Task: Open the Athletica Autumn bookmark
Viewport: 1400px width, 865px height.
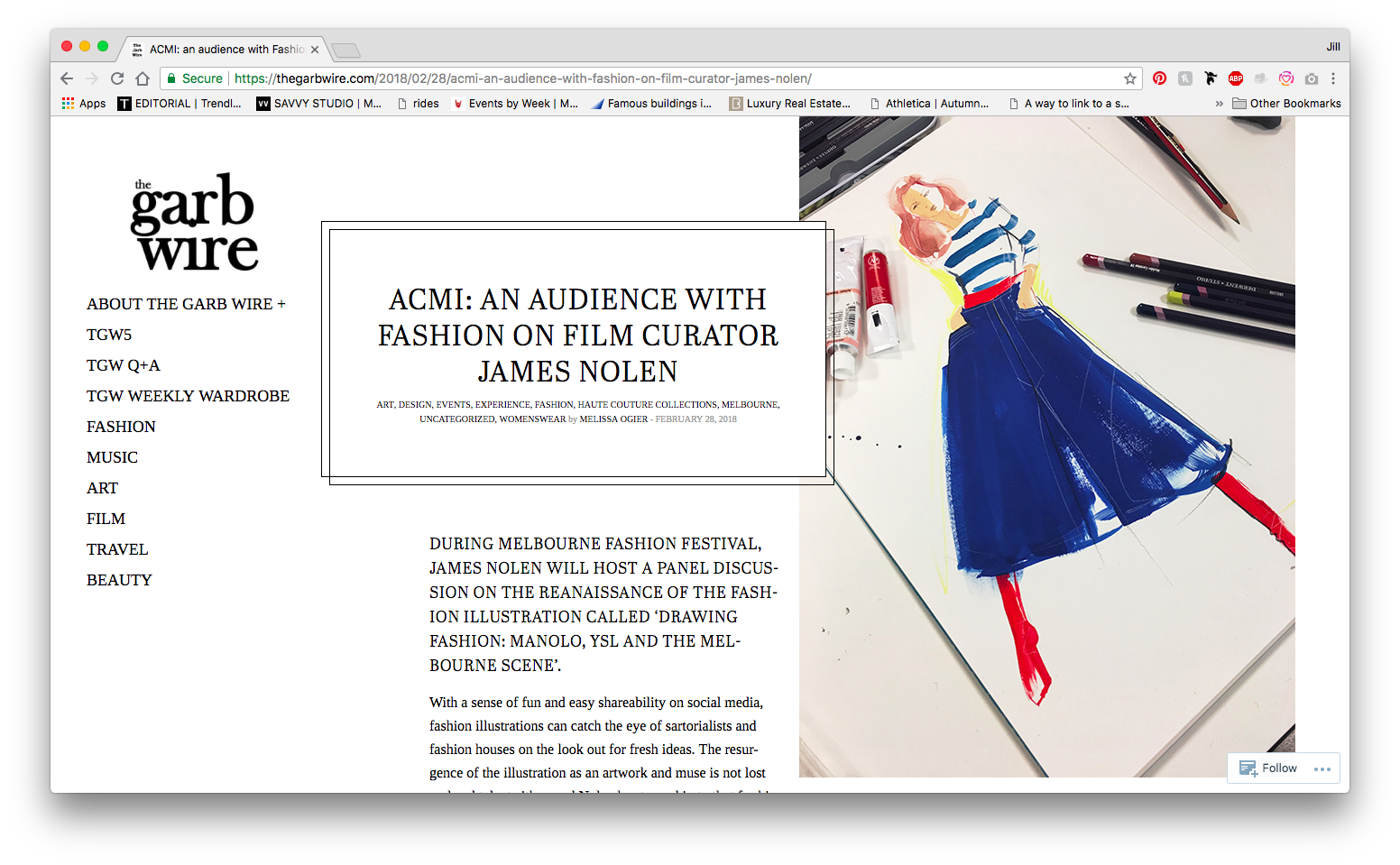Action: 929,104
